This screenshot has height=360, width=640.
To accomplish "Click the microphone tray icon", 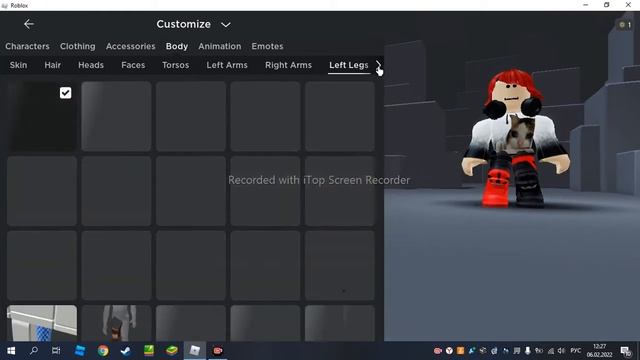I will pos(528,351).
